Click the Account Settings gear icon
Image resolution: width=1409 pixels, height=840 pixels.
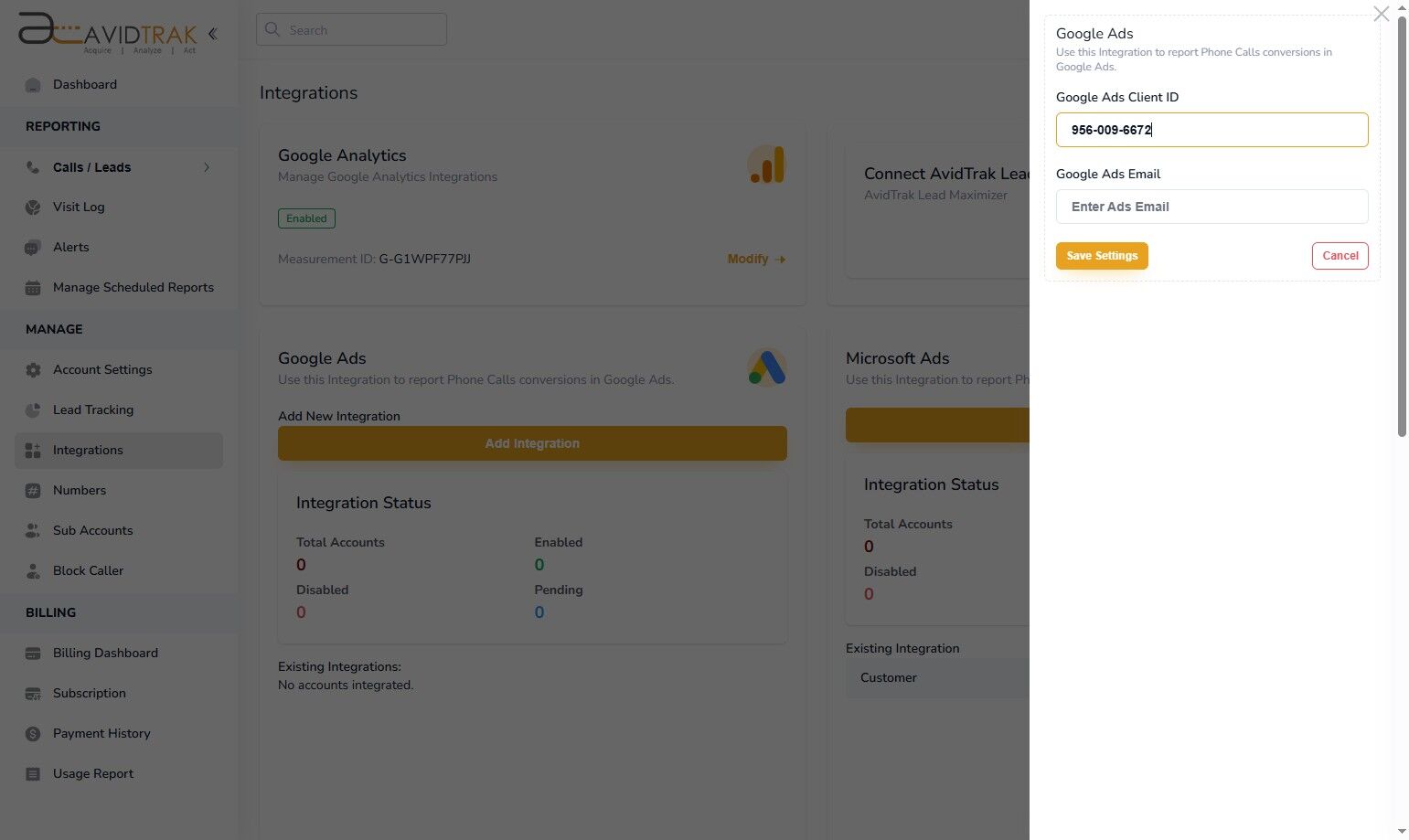33,369
